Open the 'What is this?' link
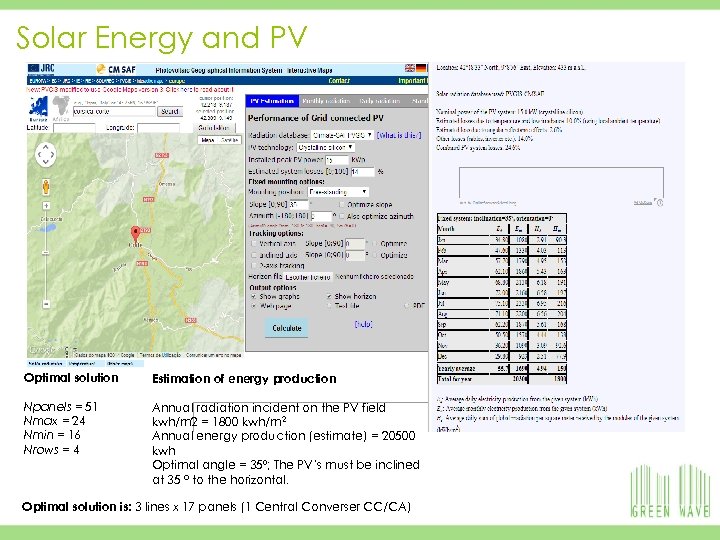Viewport: 720px width, 540px height. [399, 135]
